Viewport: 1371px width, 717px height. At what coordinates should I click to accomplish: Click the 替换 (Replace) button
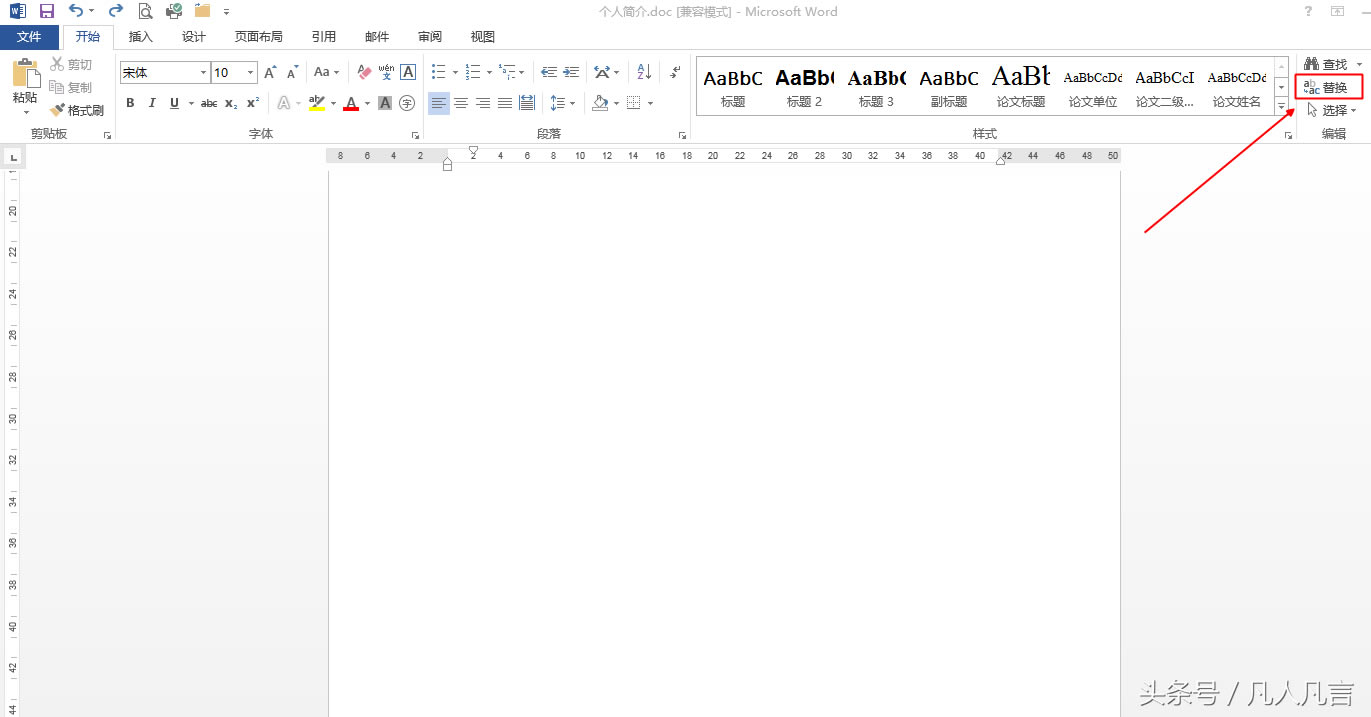click(x=1327, y=88)
